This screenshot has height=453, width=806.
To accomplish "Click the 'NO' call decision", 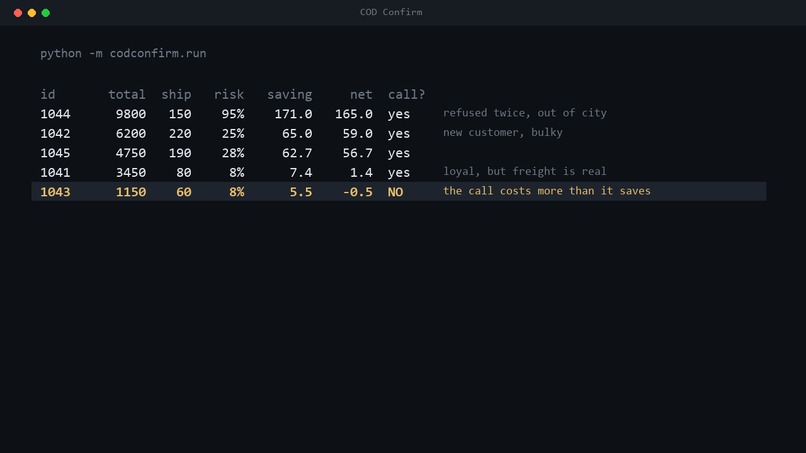I will point(395,192).
